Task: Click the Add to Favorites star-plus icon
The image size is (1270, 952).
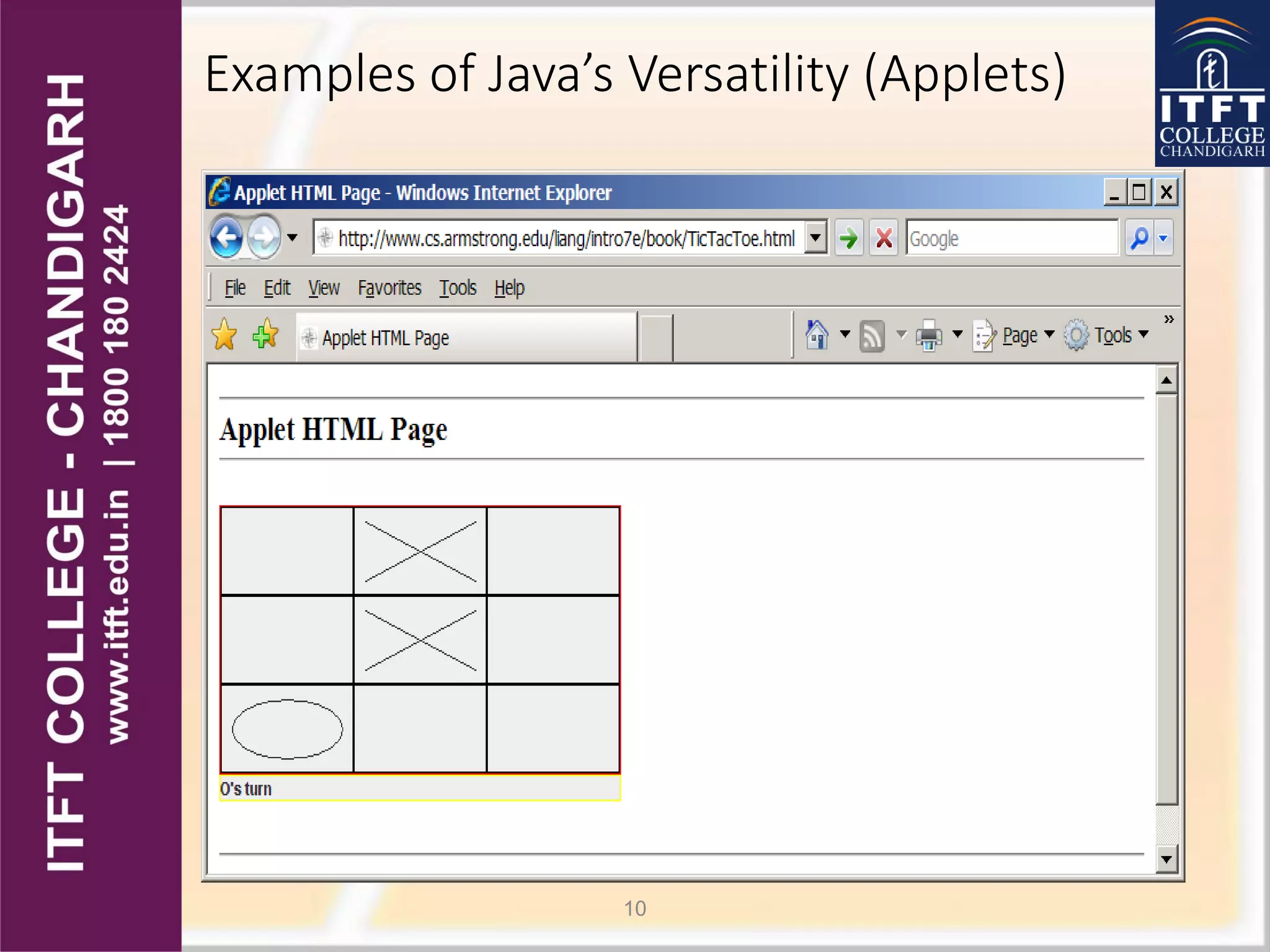Action: click(265, 334)
